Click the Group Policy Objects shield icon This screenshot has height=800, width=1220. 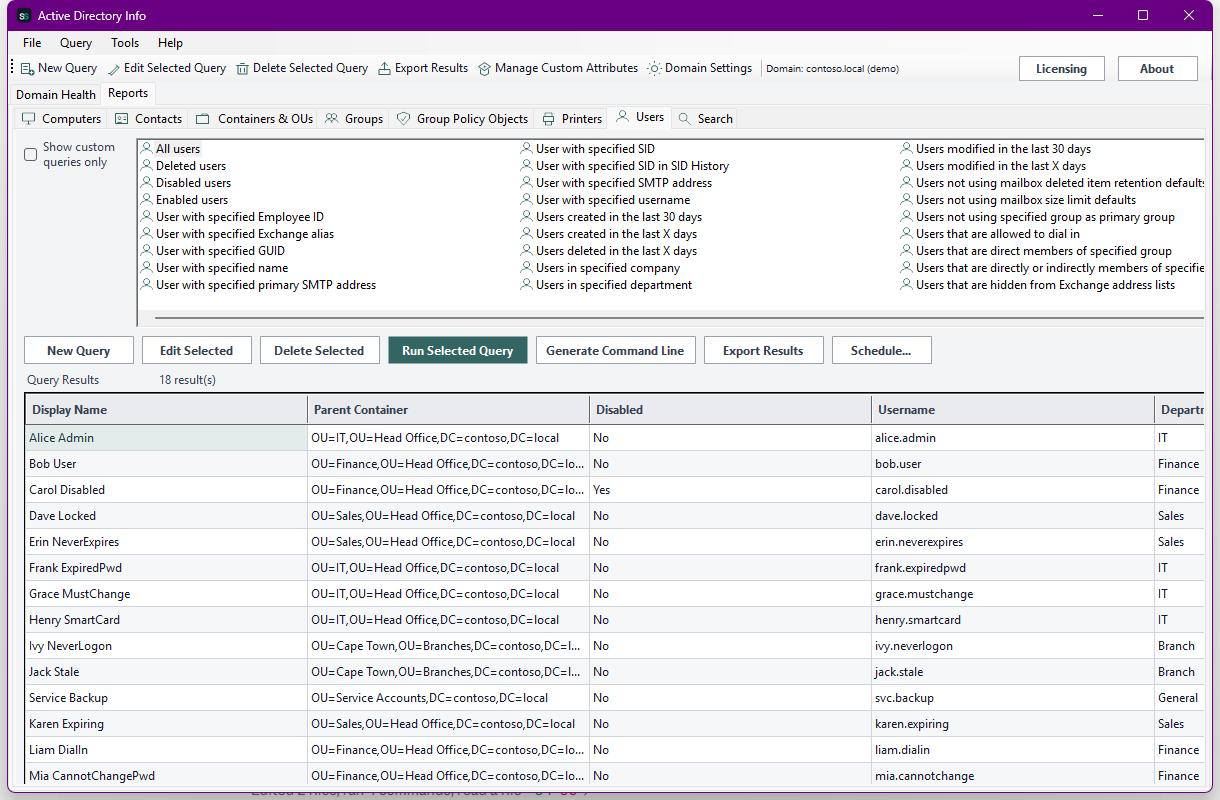click(404, 118)
